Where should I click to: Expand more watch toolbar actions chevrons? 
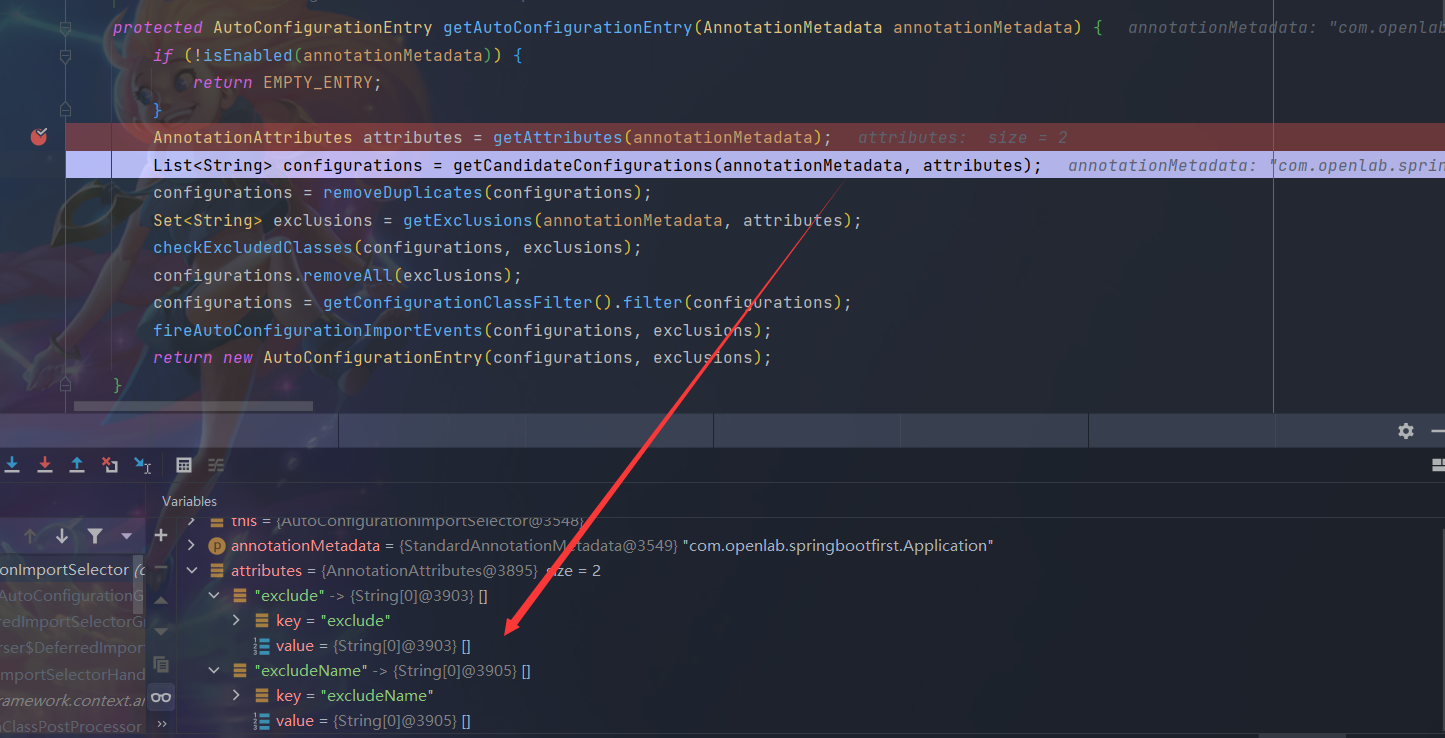pyautogui.click(x=161, y=725)
